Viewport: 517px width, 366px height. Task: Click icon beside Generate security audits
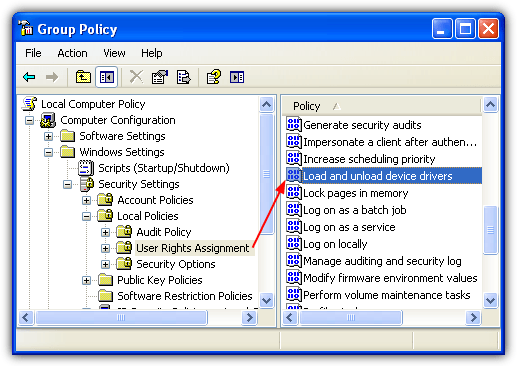[294, 124]
